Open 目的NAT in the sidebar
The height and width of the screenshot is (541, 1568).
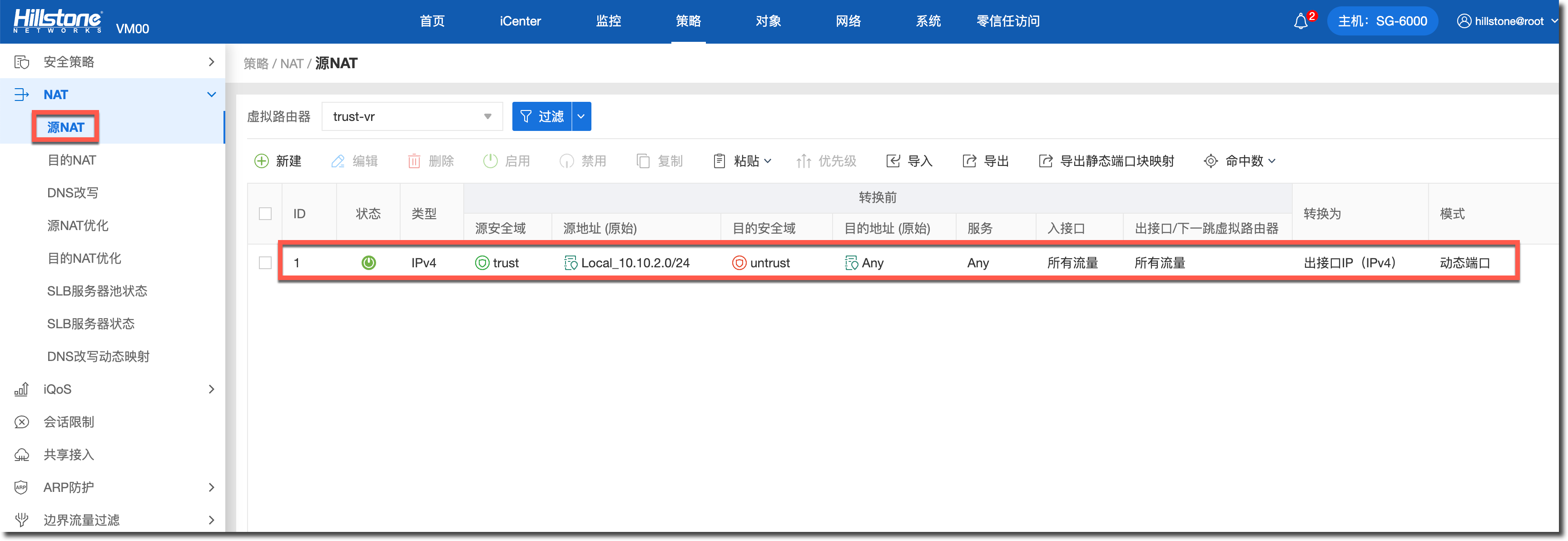[72, 160]
